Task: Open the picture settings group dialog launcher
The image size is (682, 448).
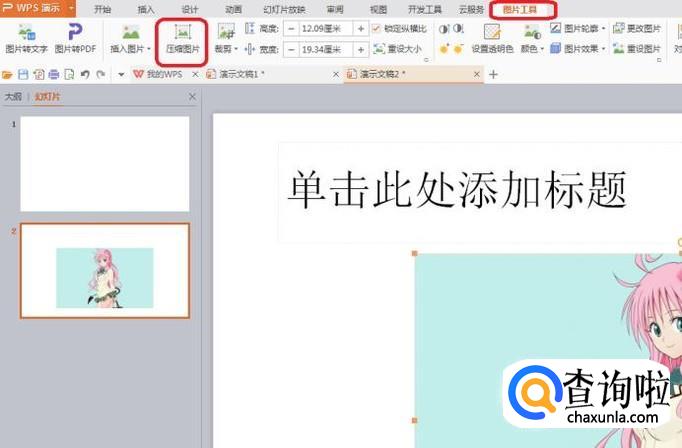Action: tap(659, 60)
